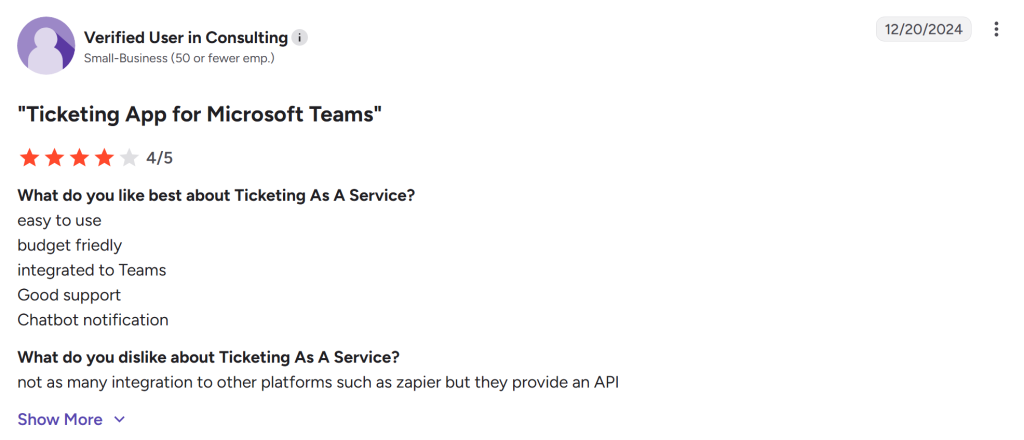Click the "integrated to Teams" review line
The image size is (1024, 440).
(x=91, y=270)
